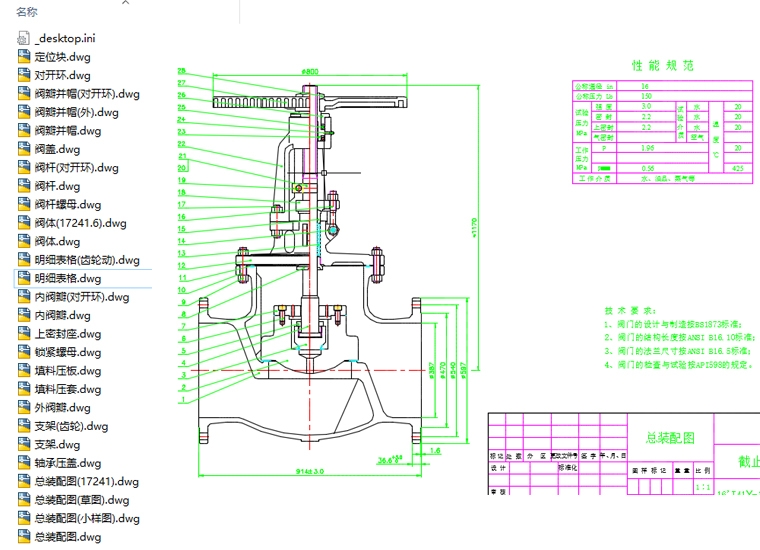Select the 填料压板.dwg file icon
The image size is (760, 550).
coord(24,371)
